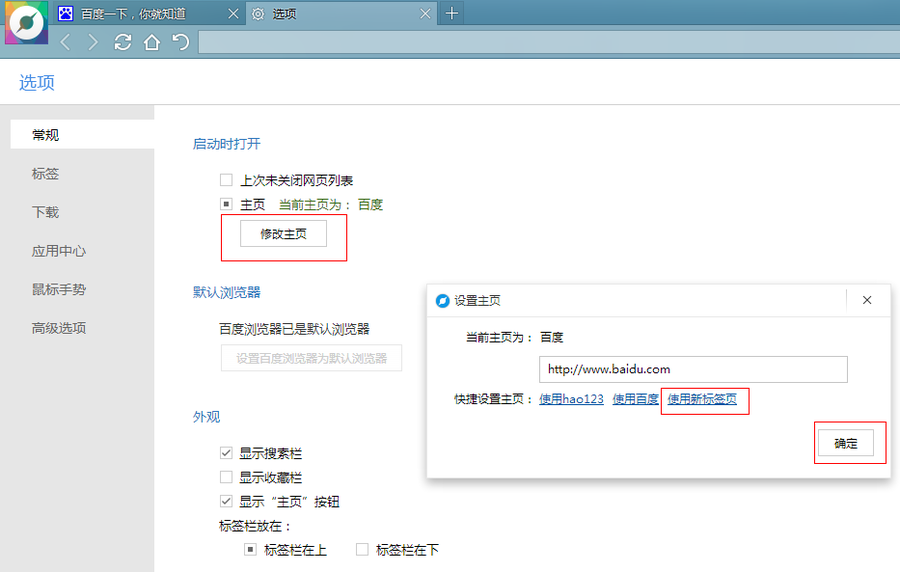
Task: Enable the 显示收藏栏 checkbox
Action: point(226,478)
